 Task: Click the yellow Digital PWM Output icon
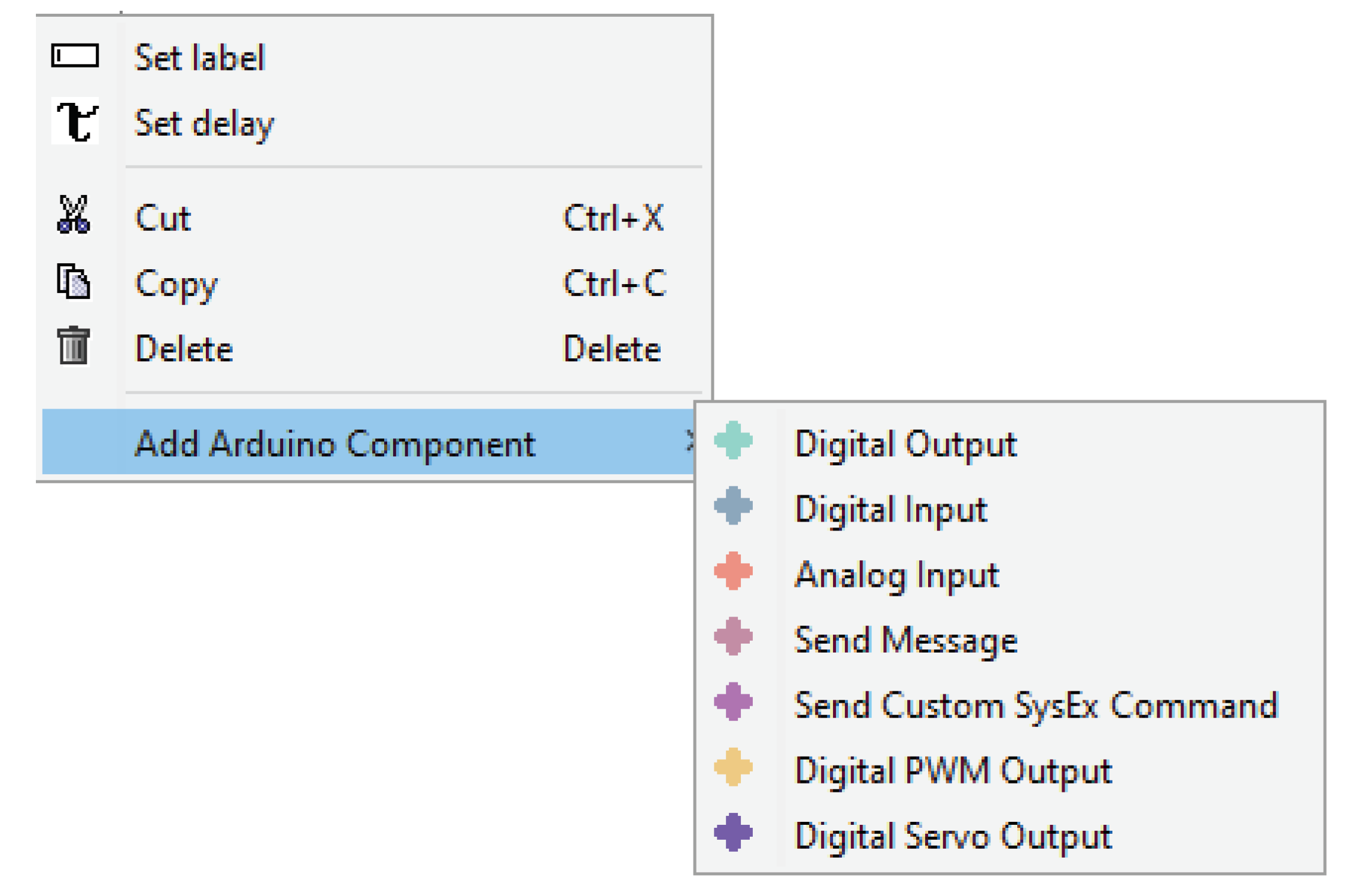(733, 767)
